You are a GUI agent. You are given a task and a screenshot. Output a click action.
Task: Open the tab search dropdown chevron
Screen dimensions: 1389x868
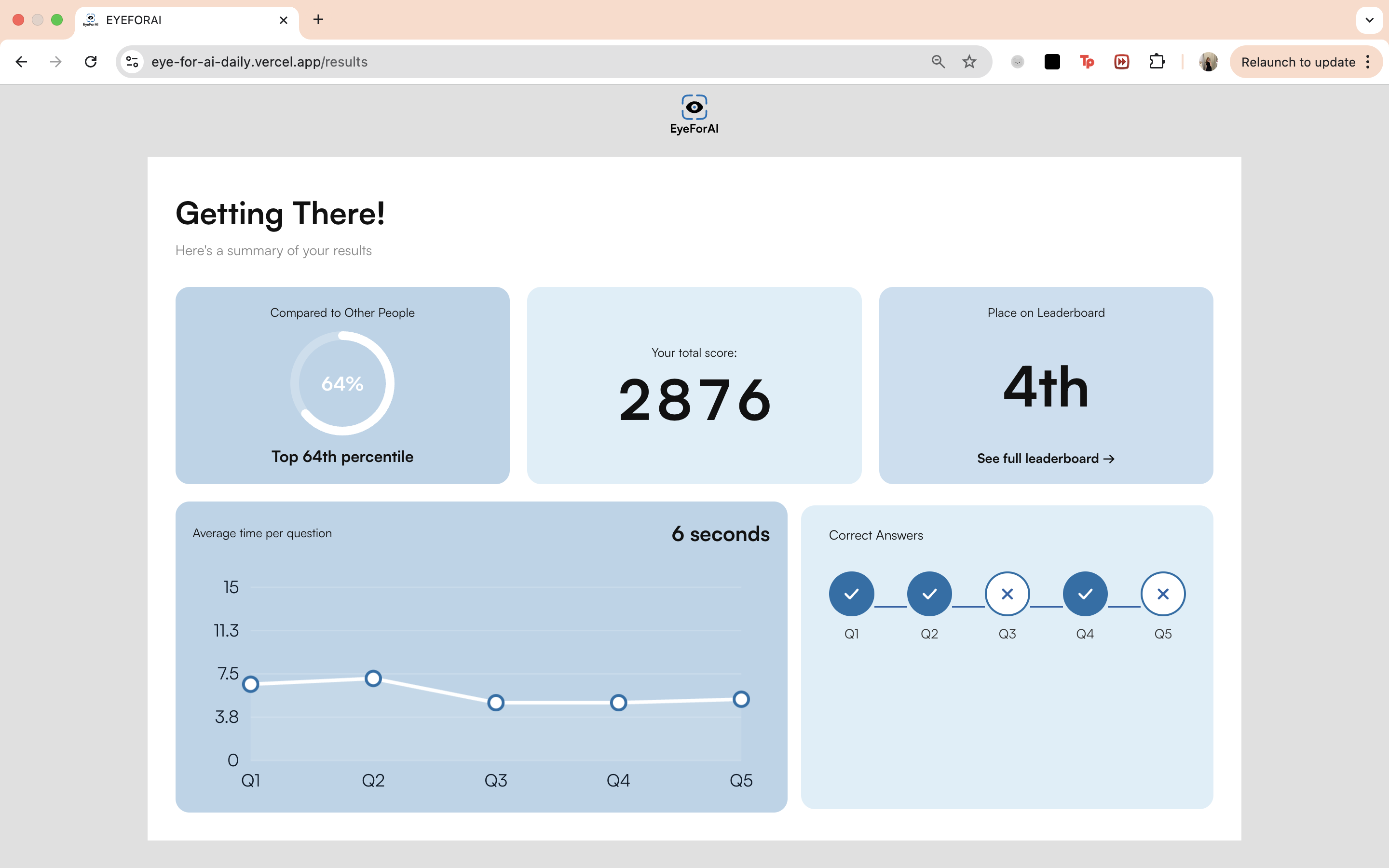(1370, 20)
